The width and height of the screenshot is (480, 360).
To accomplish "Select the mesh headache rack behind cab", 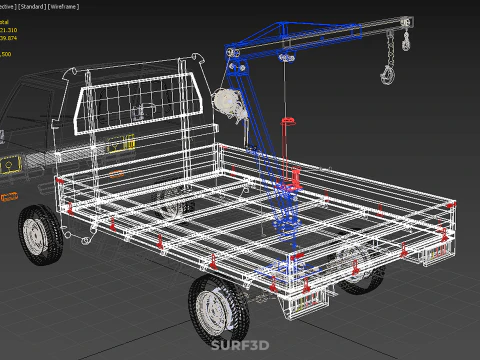I will pos(139,103).
